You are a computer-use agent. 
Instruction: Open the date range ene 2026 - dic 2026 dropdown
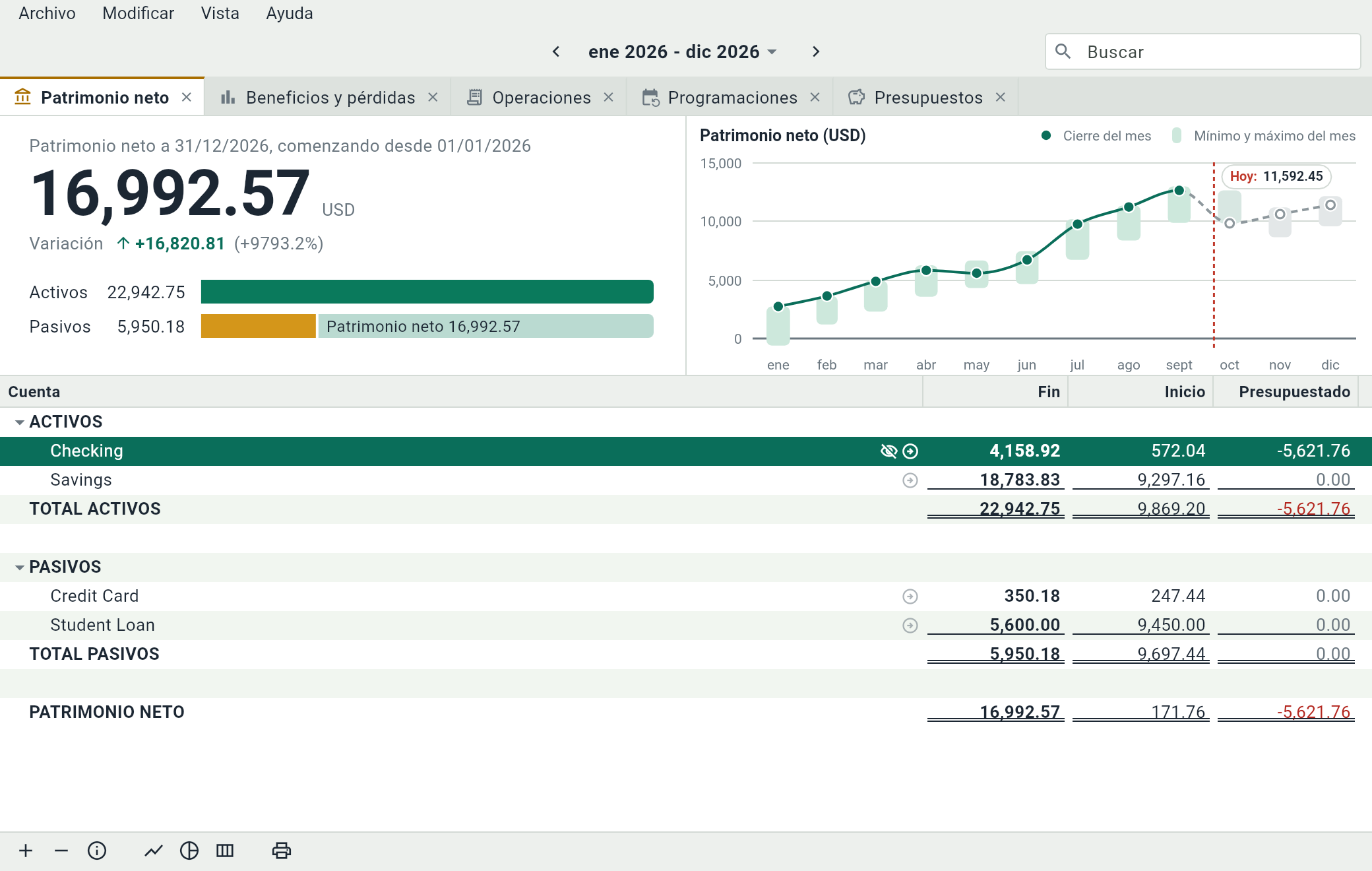[x=683, y=51]
